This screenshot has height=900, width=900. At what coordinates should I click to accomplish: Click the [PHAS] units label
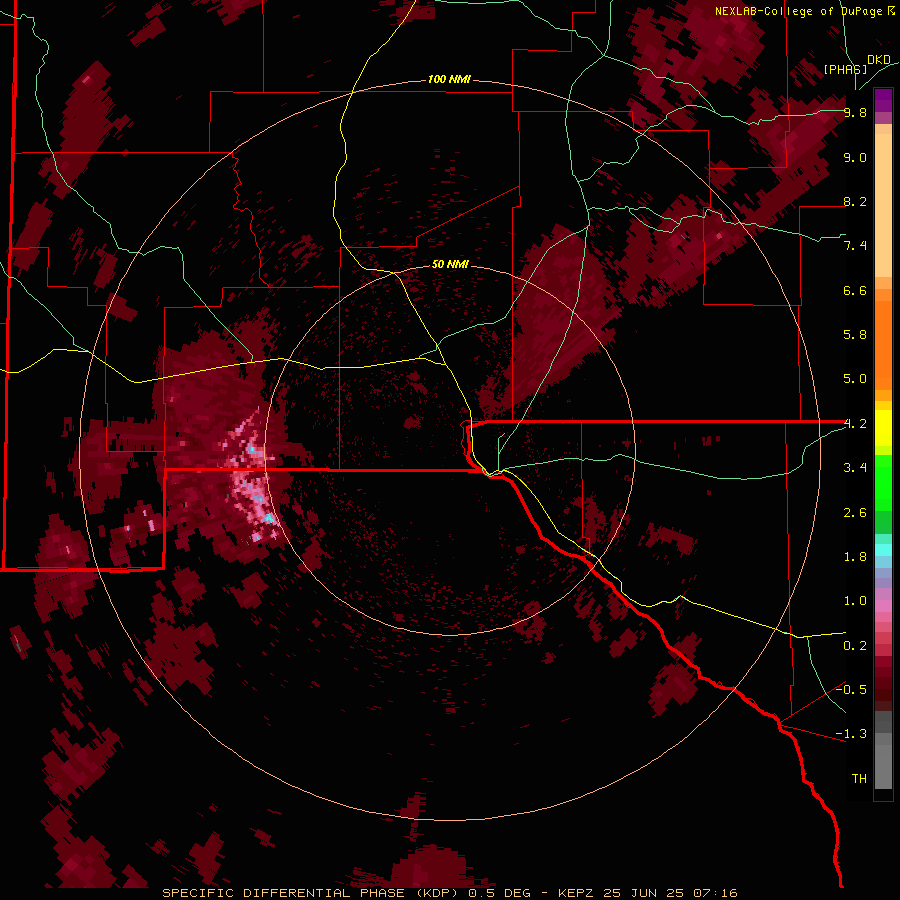pos(845,69)
